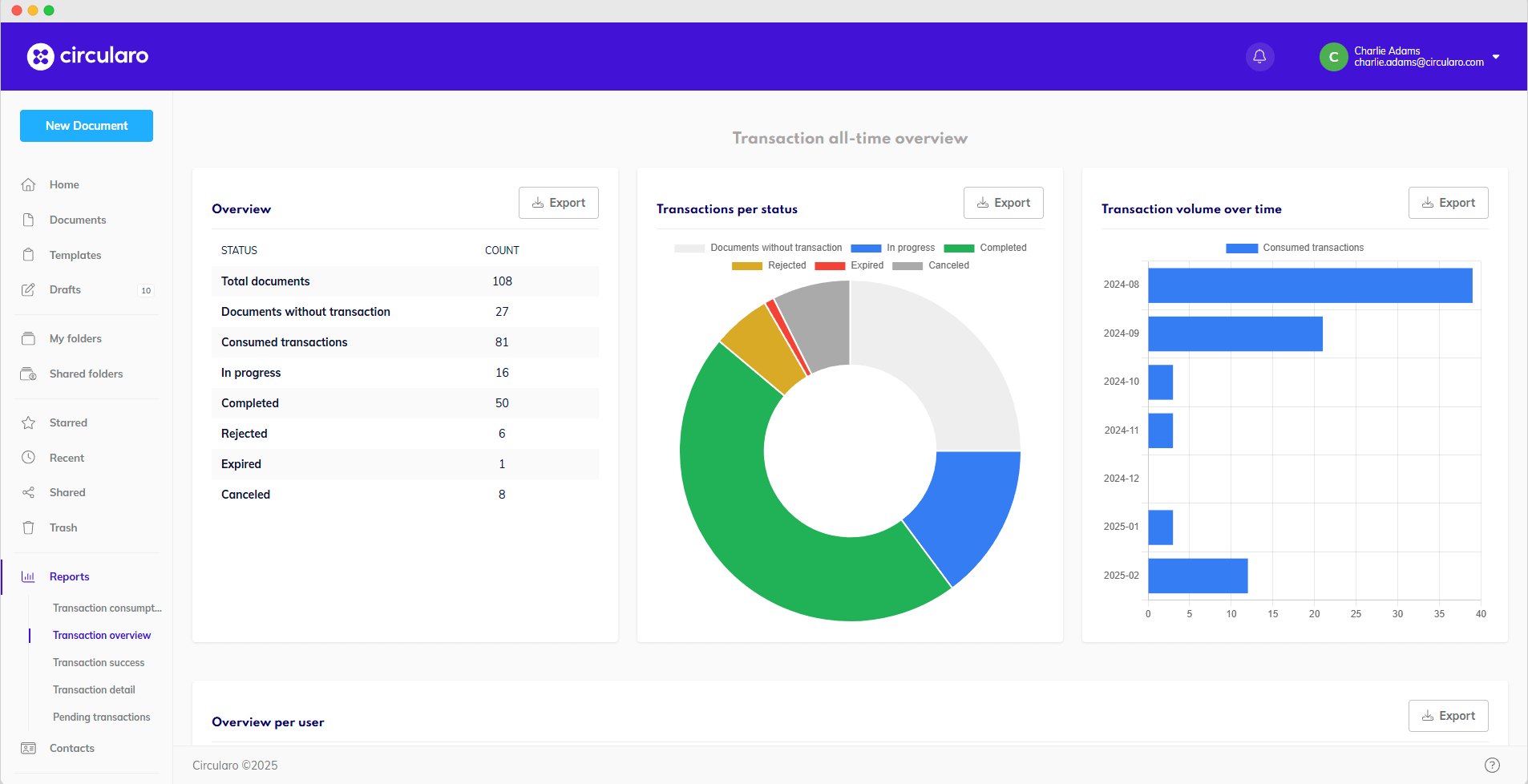Open the help question mark icon

pyautogui.click(x=1492, y=765)
